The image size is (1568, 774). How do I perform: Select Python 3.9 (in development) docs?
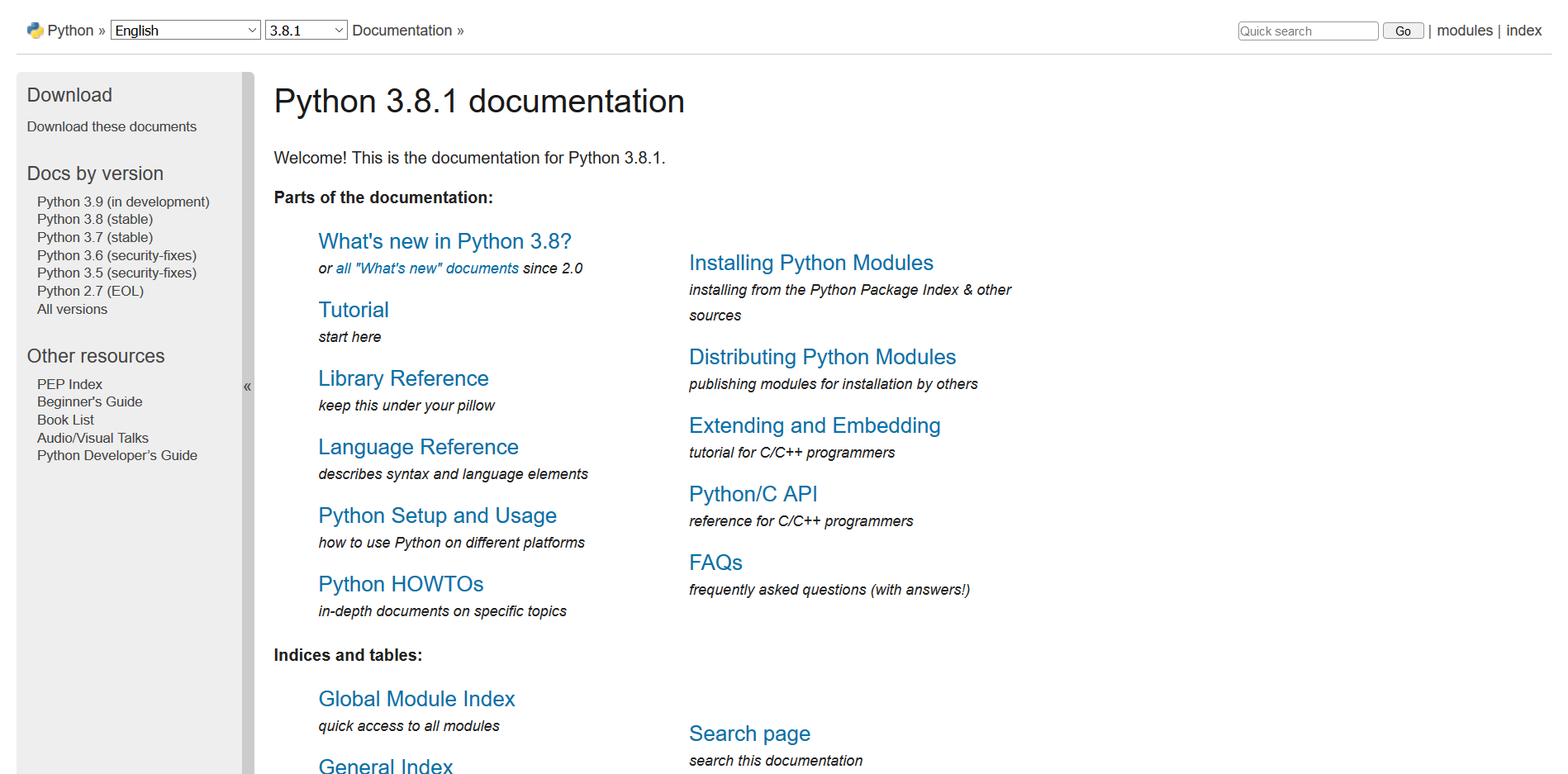123,202
